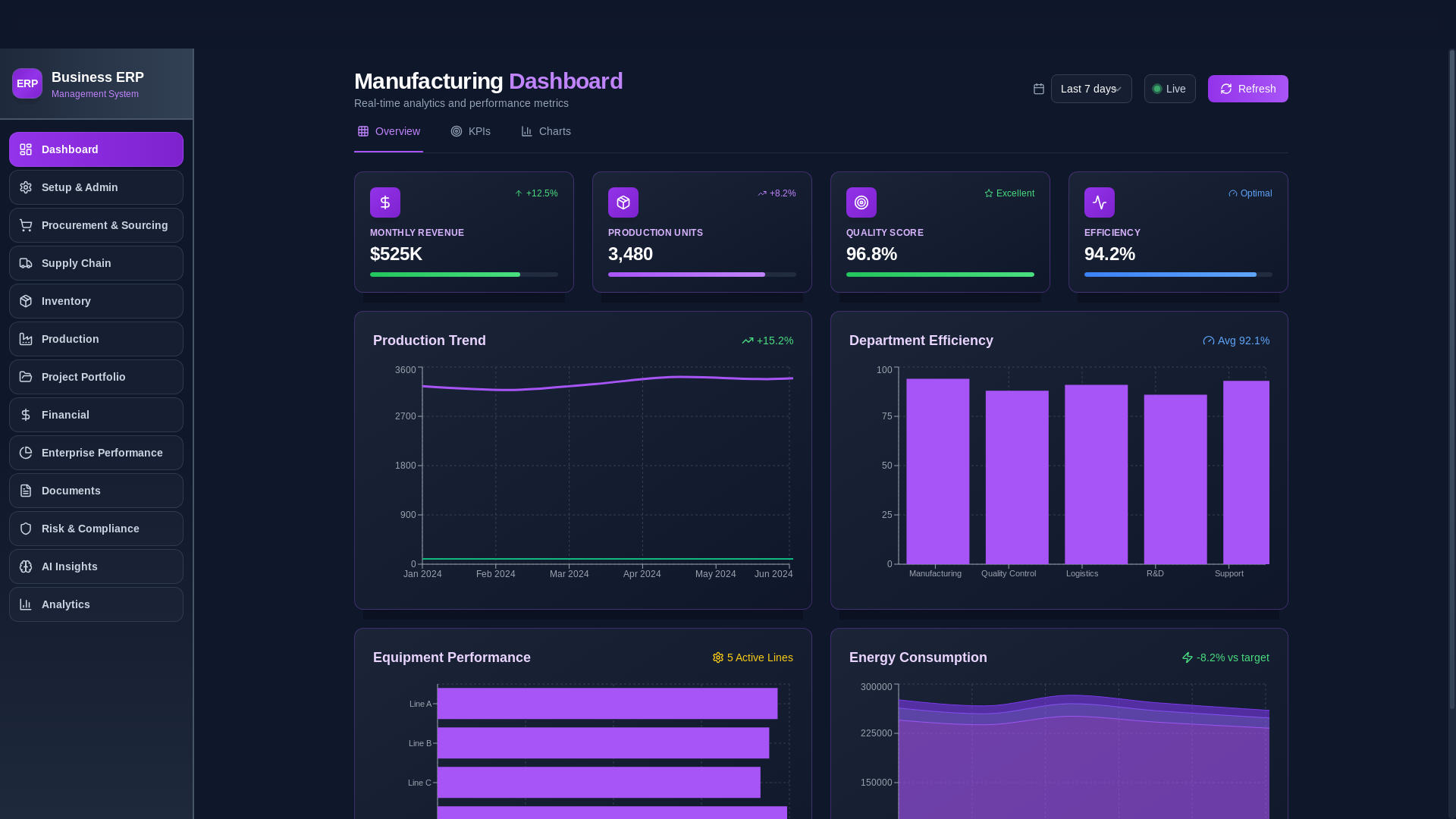Click the Production factory icon

[26, 339]
